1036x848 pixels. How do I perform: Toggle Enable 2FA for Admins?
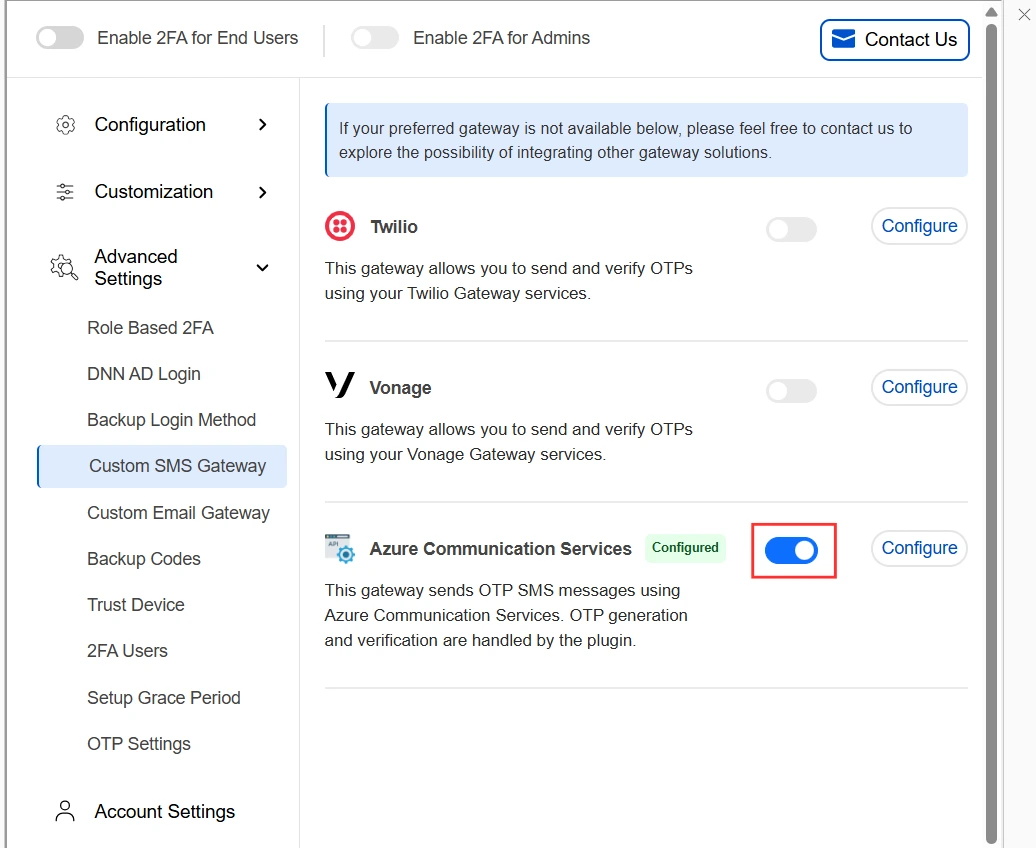click(x=375, y=38)
